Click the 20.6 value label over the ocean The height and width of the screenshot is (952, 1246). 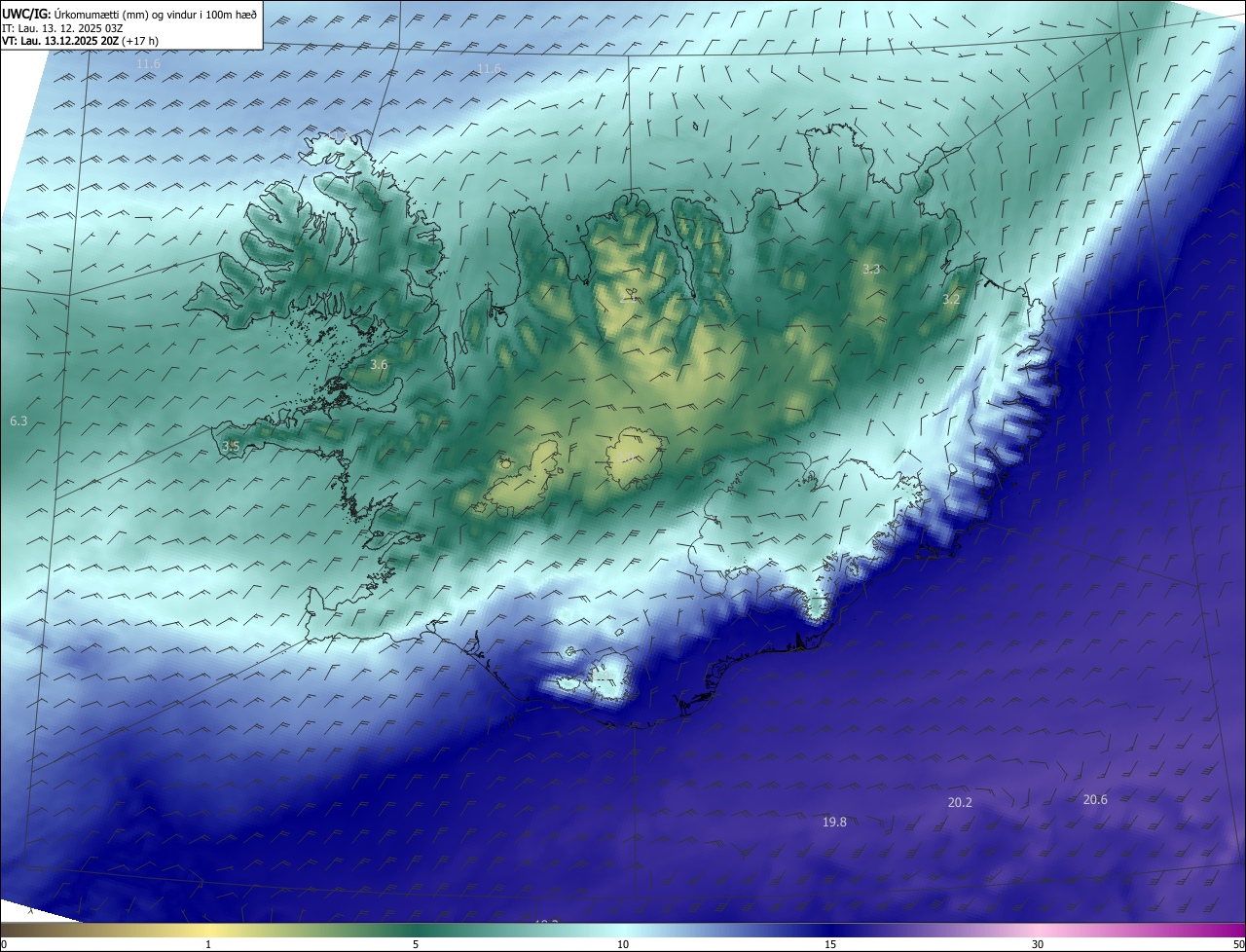(1095, 799)
